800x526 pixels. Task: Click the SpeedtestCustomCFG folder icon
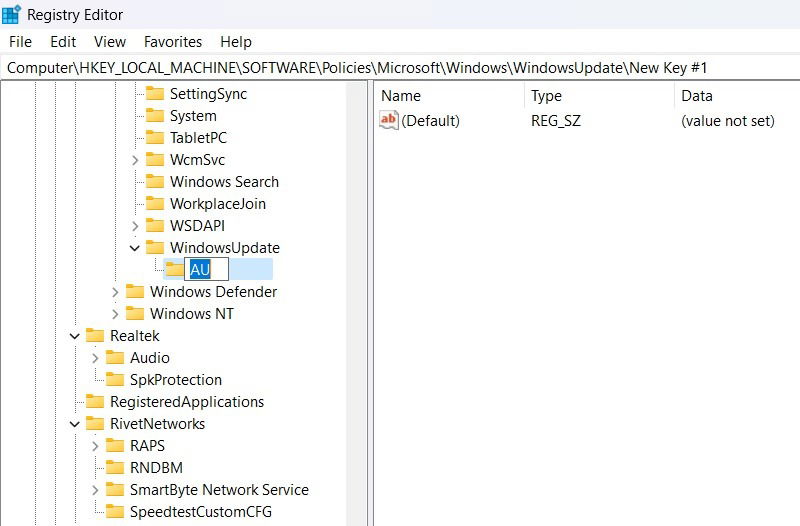tap(115, 511)
